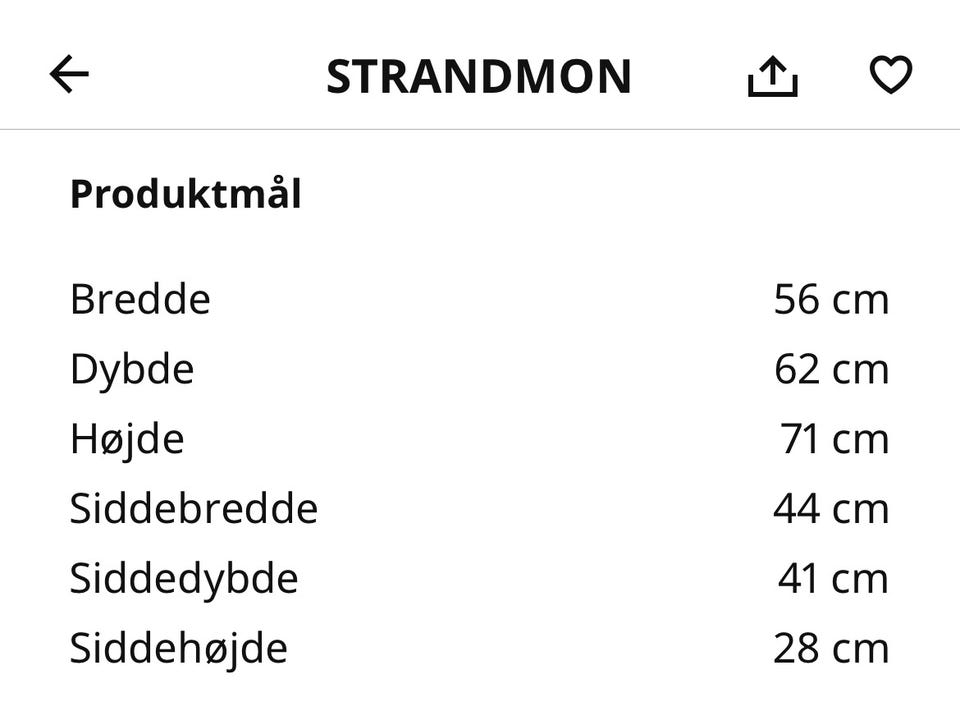Screen dimensions: 960x725
Task: Select the Siddedybde row label
Action: 184,579
